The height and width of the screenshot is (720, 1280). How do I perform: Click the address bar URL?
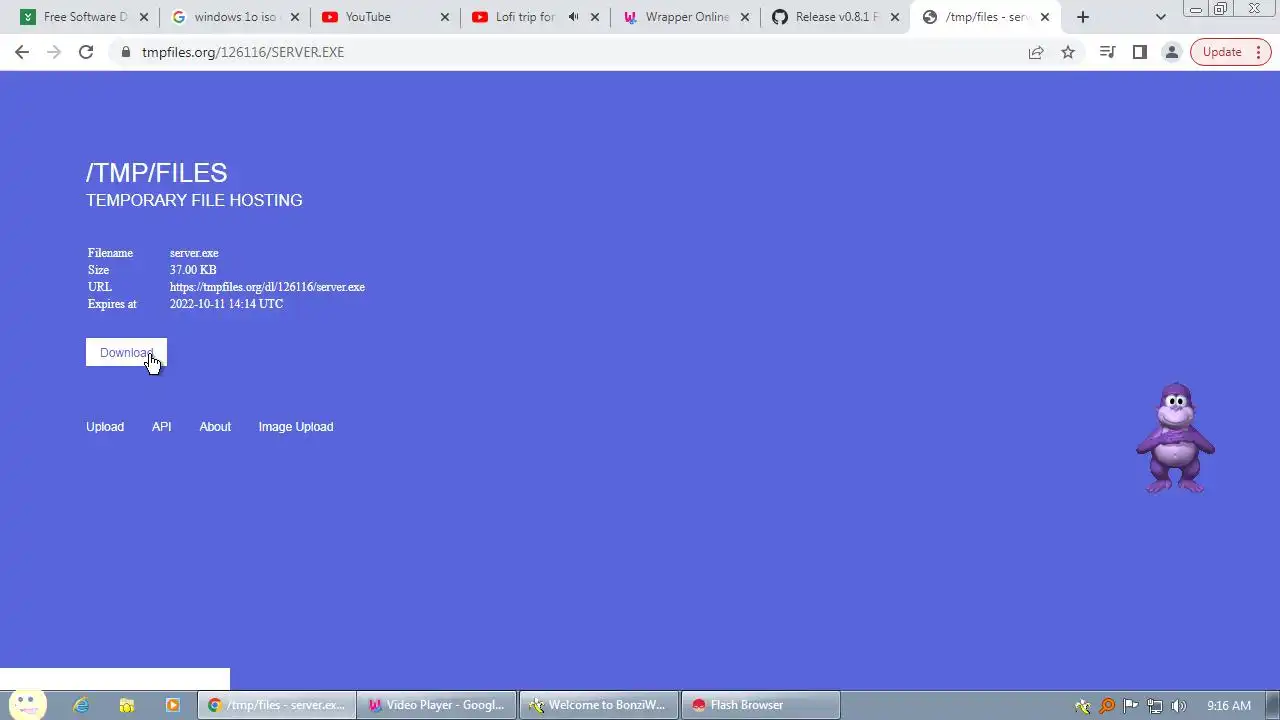[x=243, y=52]
